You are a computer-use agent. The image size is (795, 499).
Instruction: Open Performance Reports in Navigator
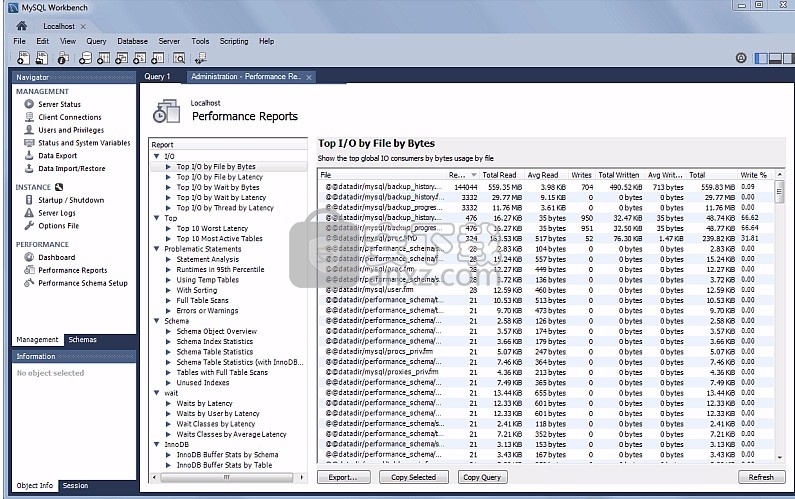[x=73, y=270]
